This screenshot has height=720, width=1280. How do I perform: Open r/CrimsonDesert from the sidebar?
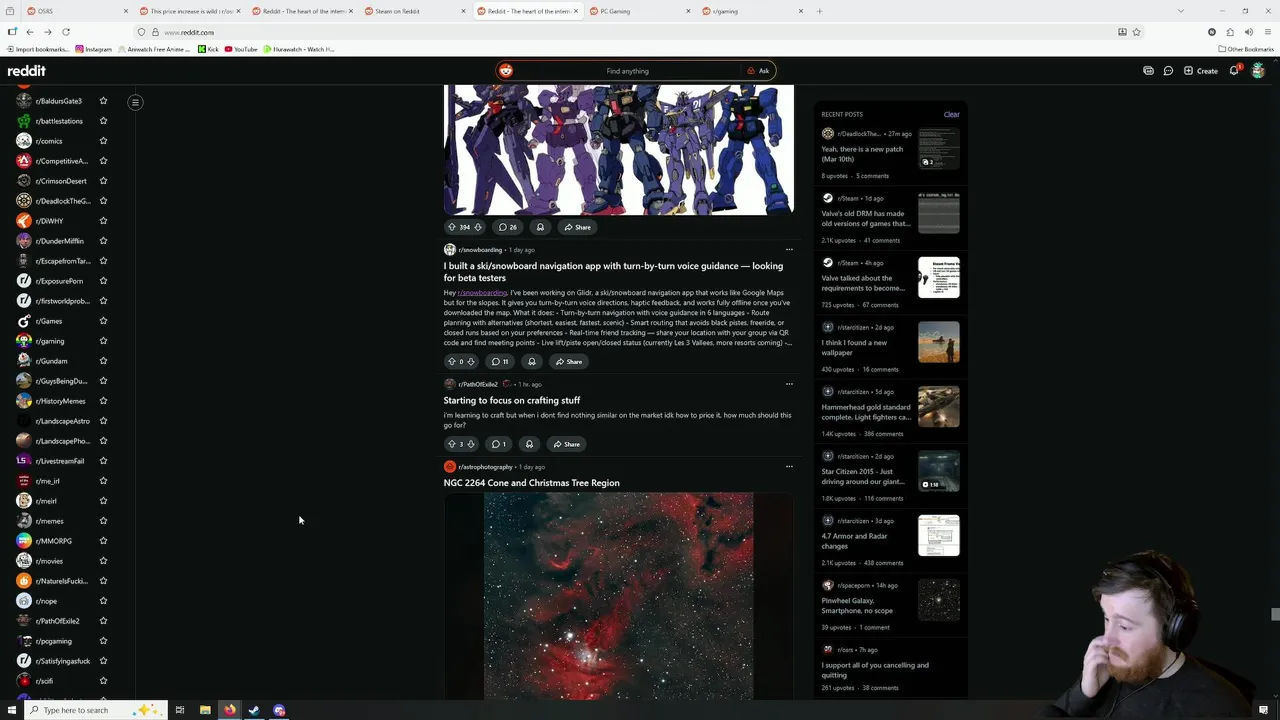[x=61, y=181]
